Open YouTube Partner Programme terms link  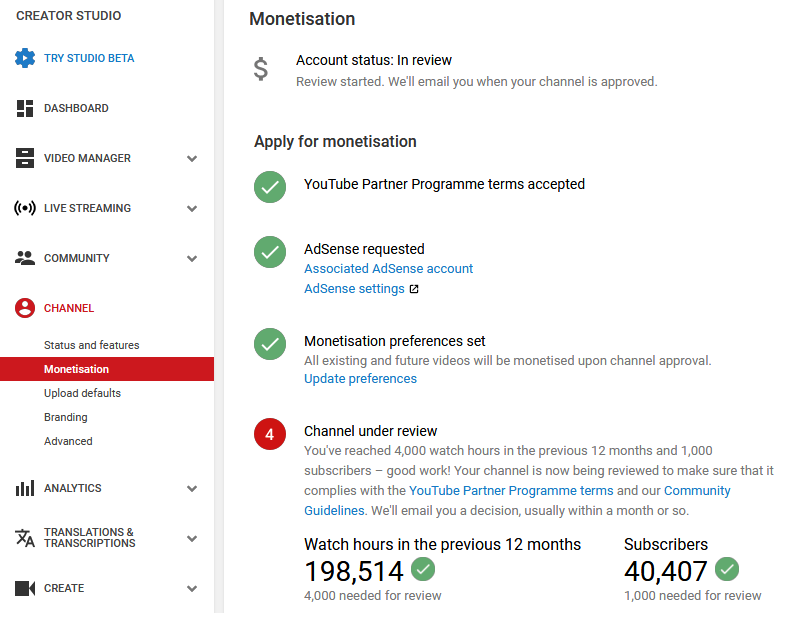pos(511,491)
